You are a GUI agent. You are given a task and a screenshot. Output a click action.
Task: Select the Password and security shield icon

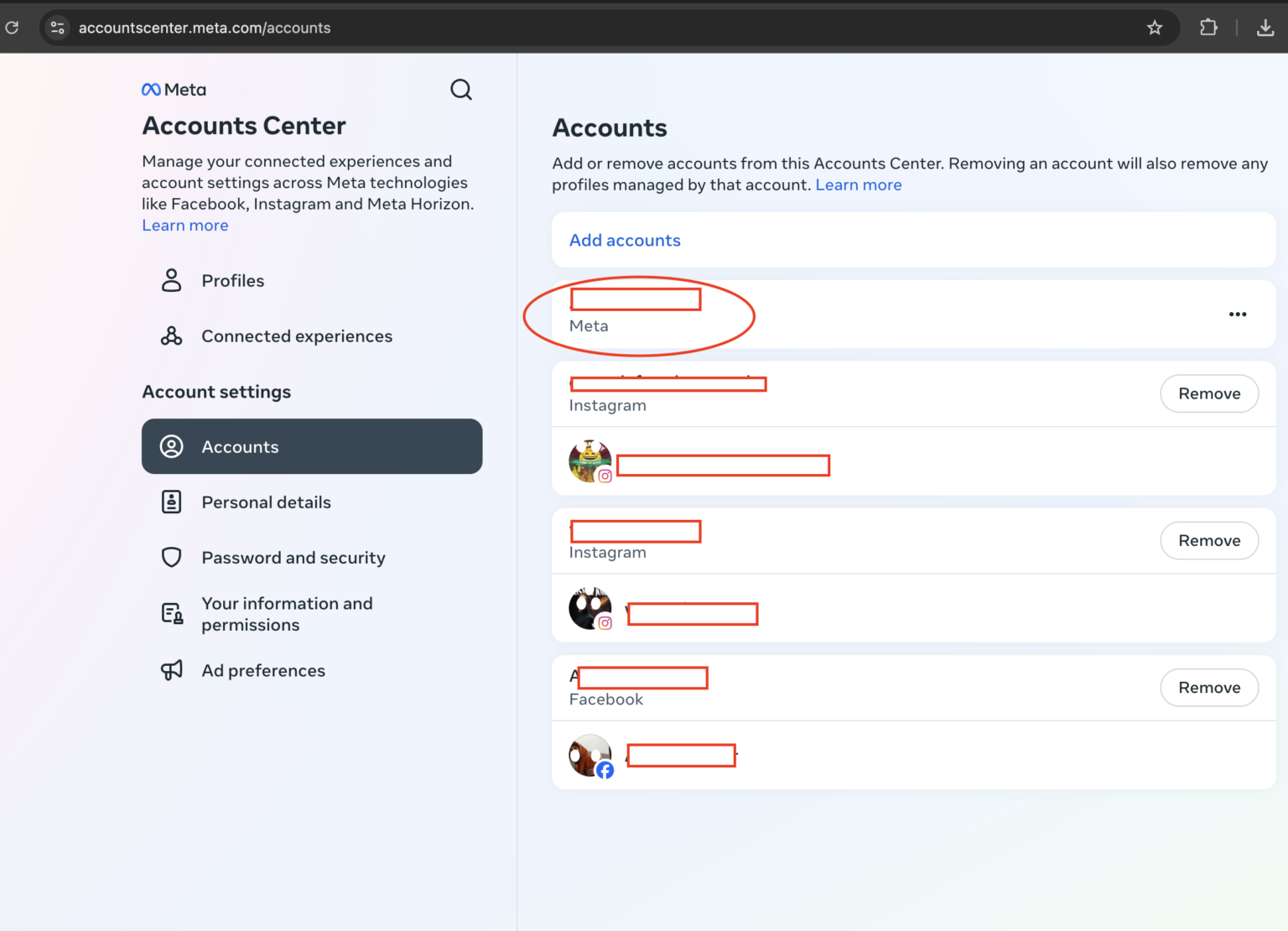tap(171, 557)
